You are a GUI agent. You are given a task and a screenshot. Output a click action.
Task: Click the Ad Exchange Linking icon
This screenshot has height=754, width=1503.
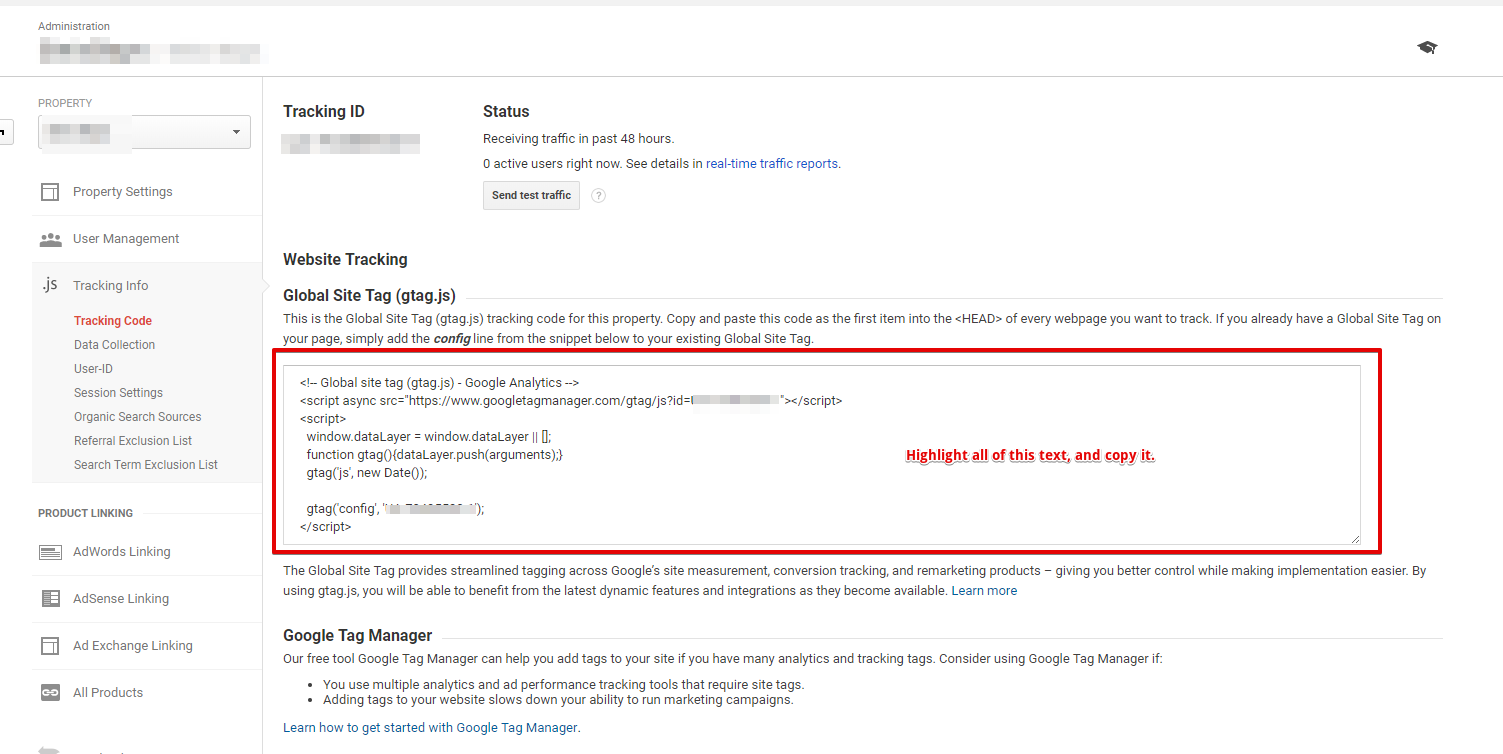click(x=50, y=646)
